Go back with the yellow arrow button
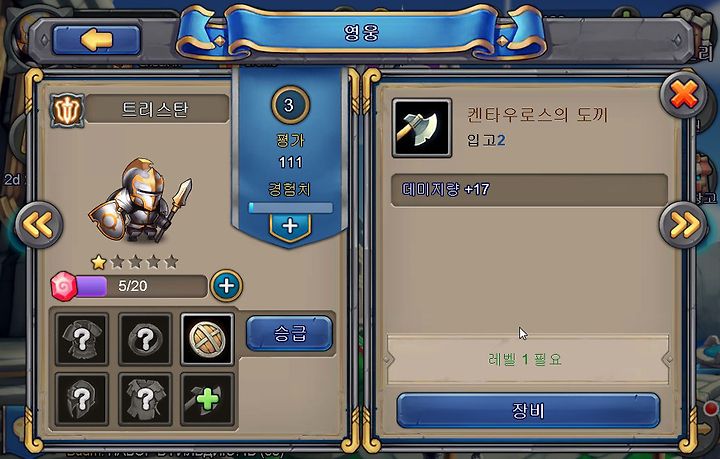The image size is (720, 459). click(x=96, y=40)
